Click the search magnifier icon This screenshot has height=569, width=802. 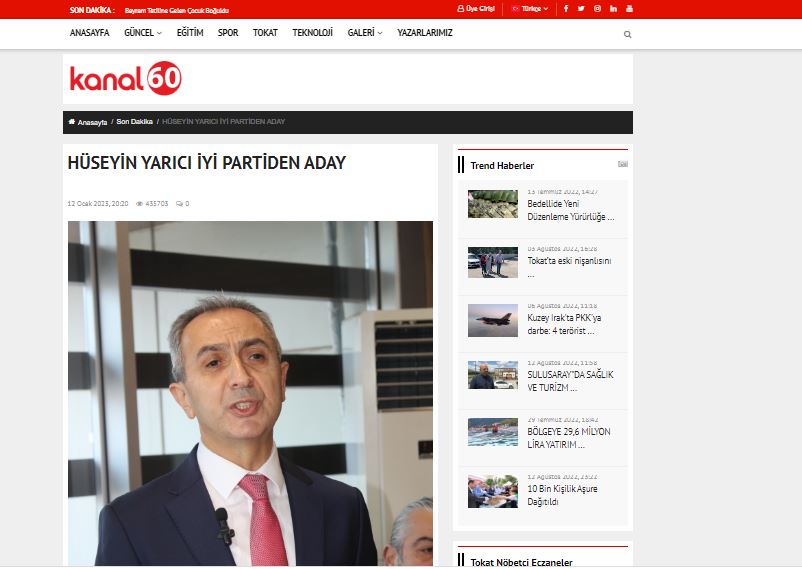[628, 35]
